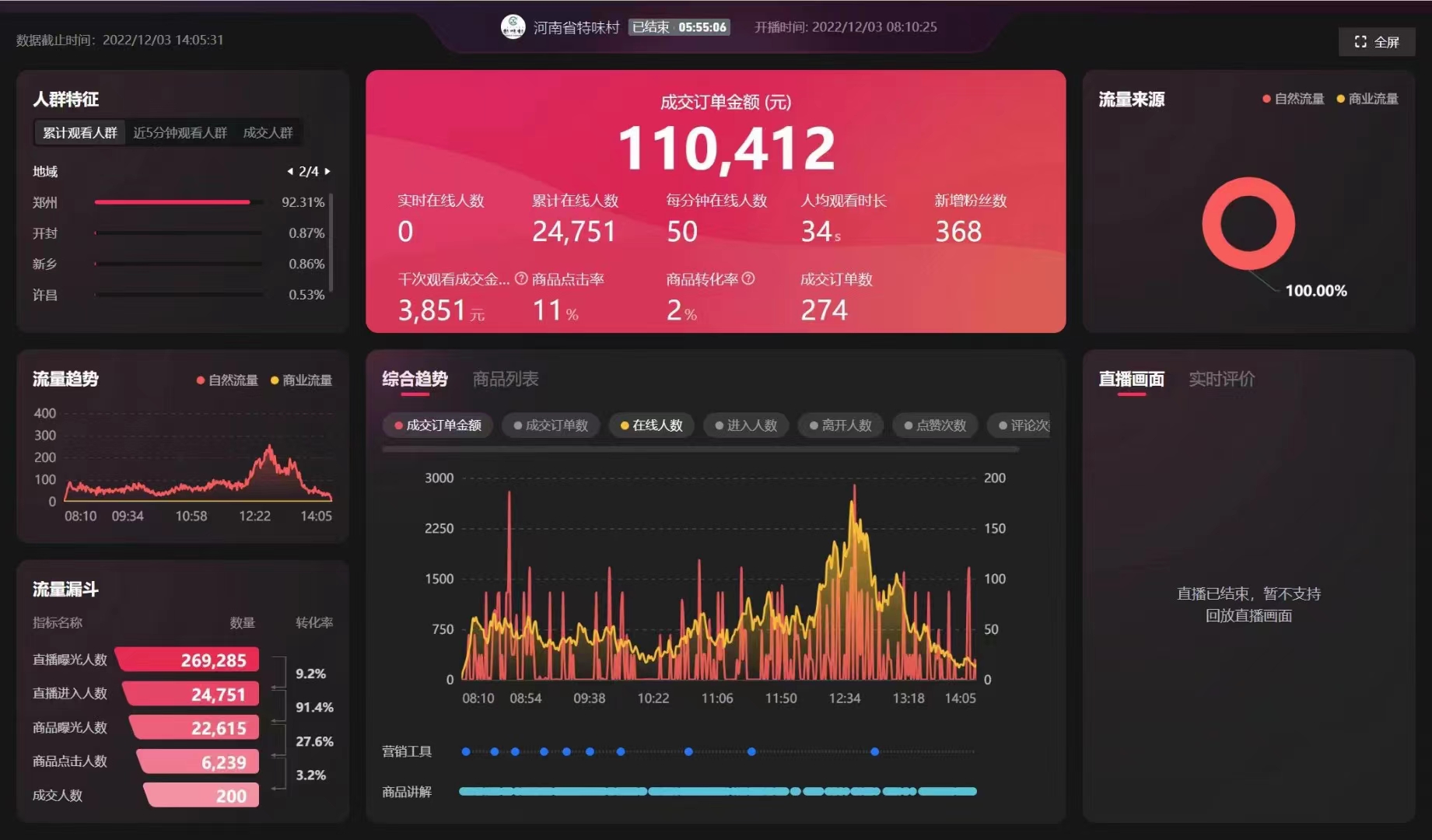Click the 新增粉丝数 value 368

click(x=958, y=232)
